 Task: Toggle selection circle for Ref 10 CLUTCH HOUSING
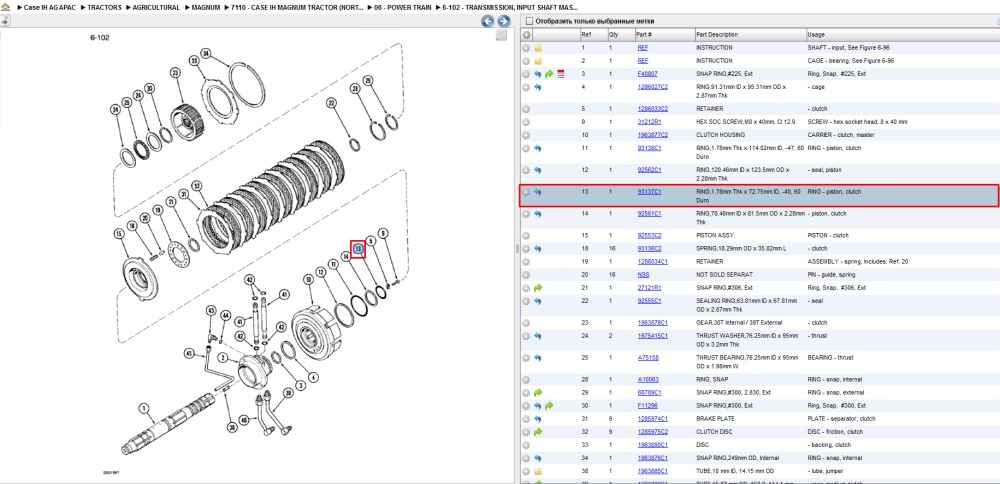(526, 135)
